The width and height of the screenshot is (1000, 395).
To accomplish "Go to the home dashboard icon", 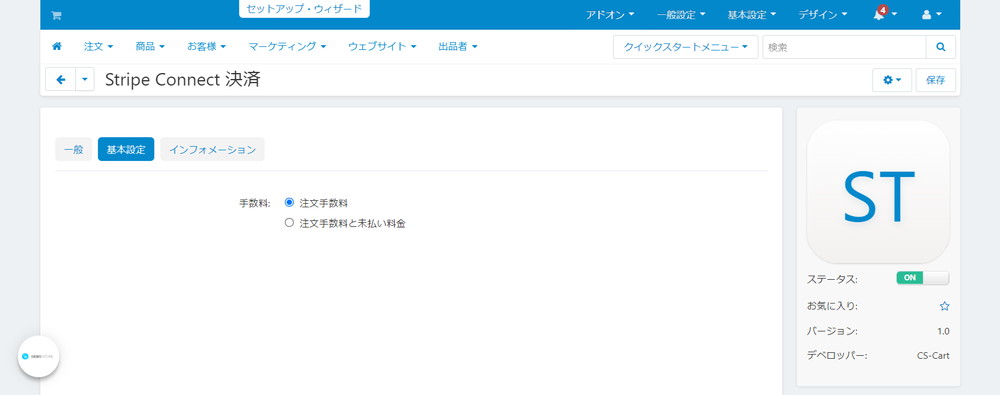I will point(57,47).
